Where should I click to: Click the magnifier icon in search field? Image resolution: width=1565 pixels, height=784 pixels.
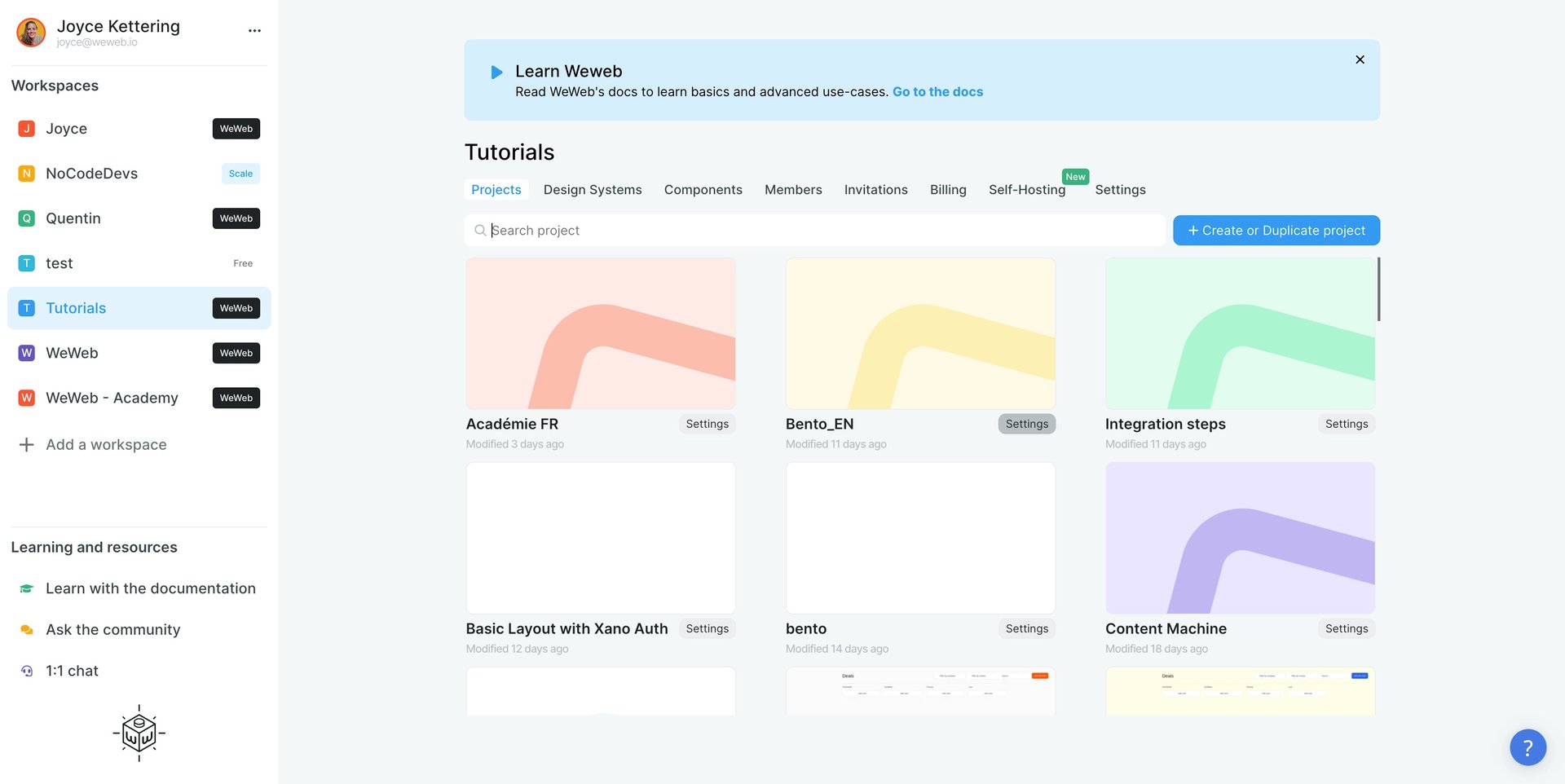pos(480,231)
